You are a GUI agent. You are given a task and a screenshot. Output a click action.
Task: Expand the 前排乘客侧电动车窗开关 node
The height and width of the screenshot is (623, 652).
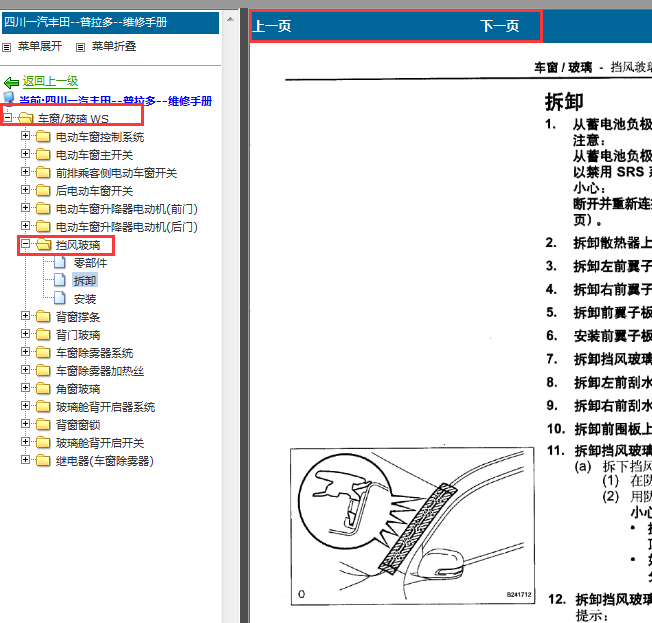coord(25,171)
